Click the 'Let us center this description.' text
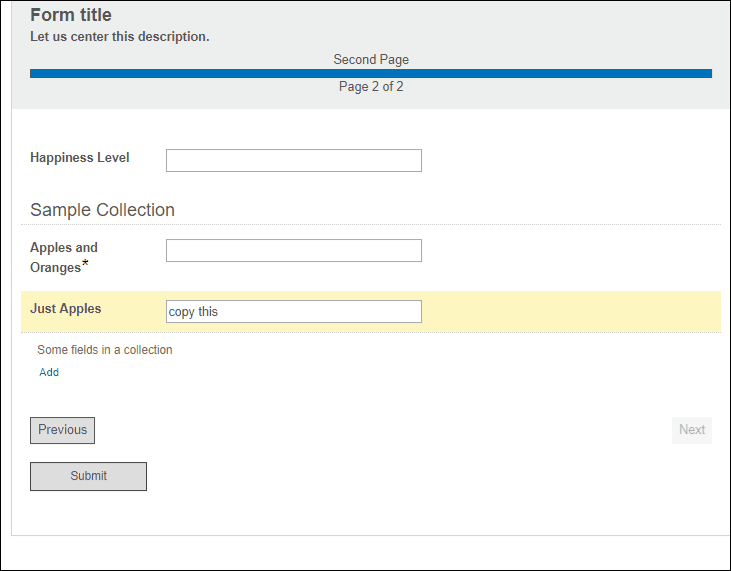731x571 pixels. pos(120,36)
